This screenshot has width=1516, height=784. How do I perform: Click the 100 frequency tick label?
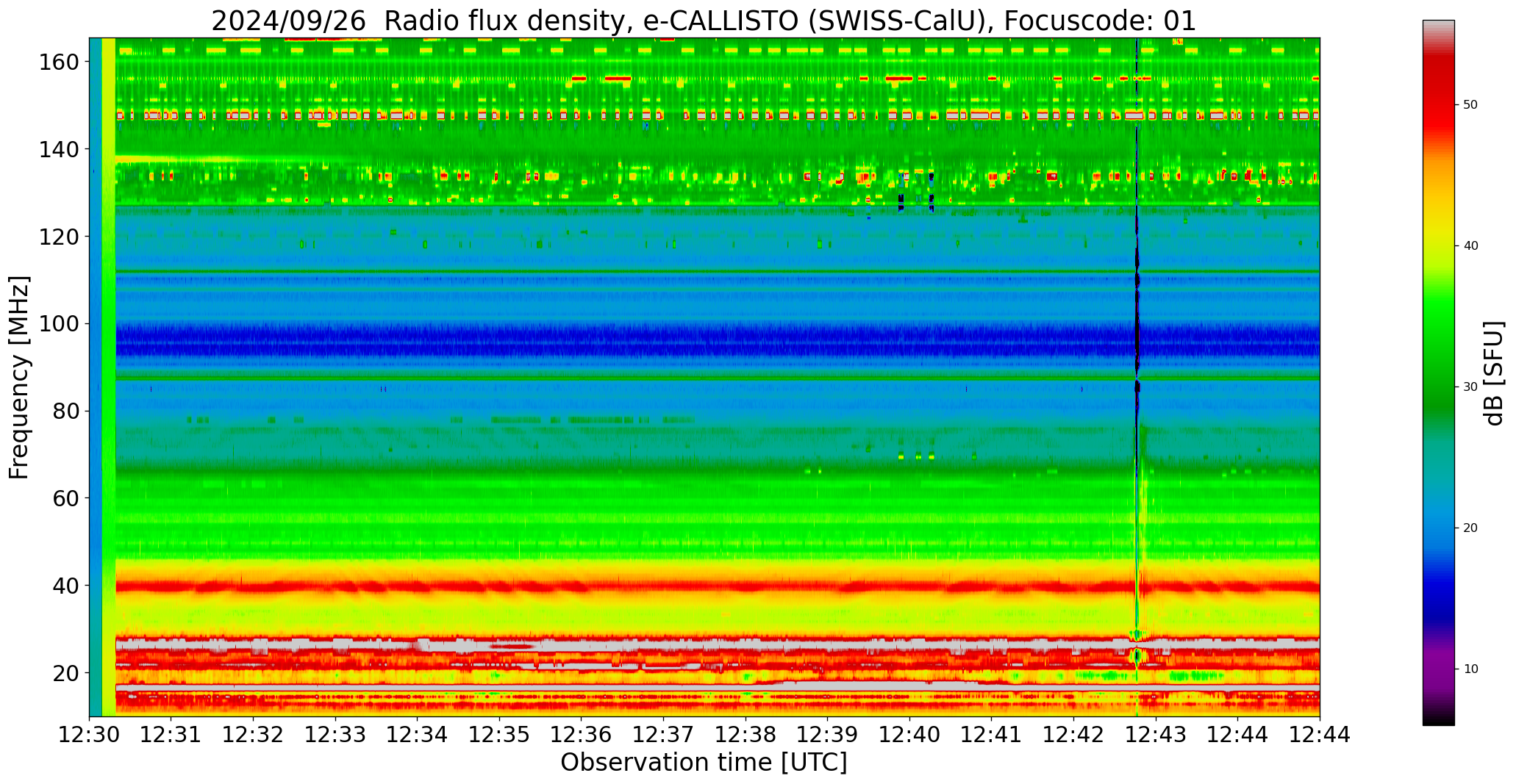[x=60, y=324]
